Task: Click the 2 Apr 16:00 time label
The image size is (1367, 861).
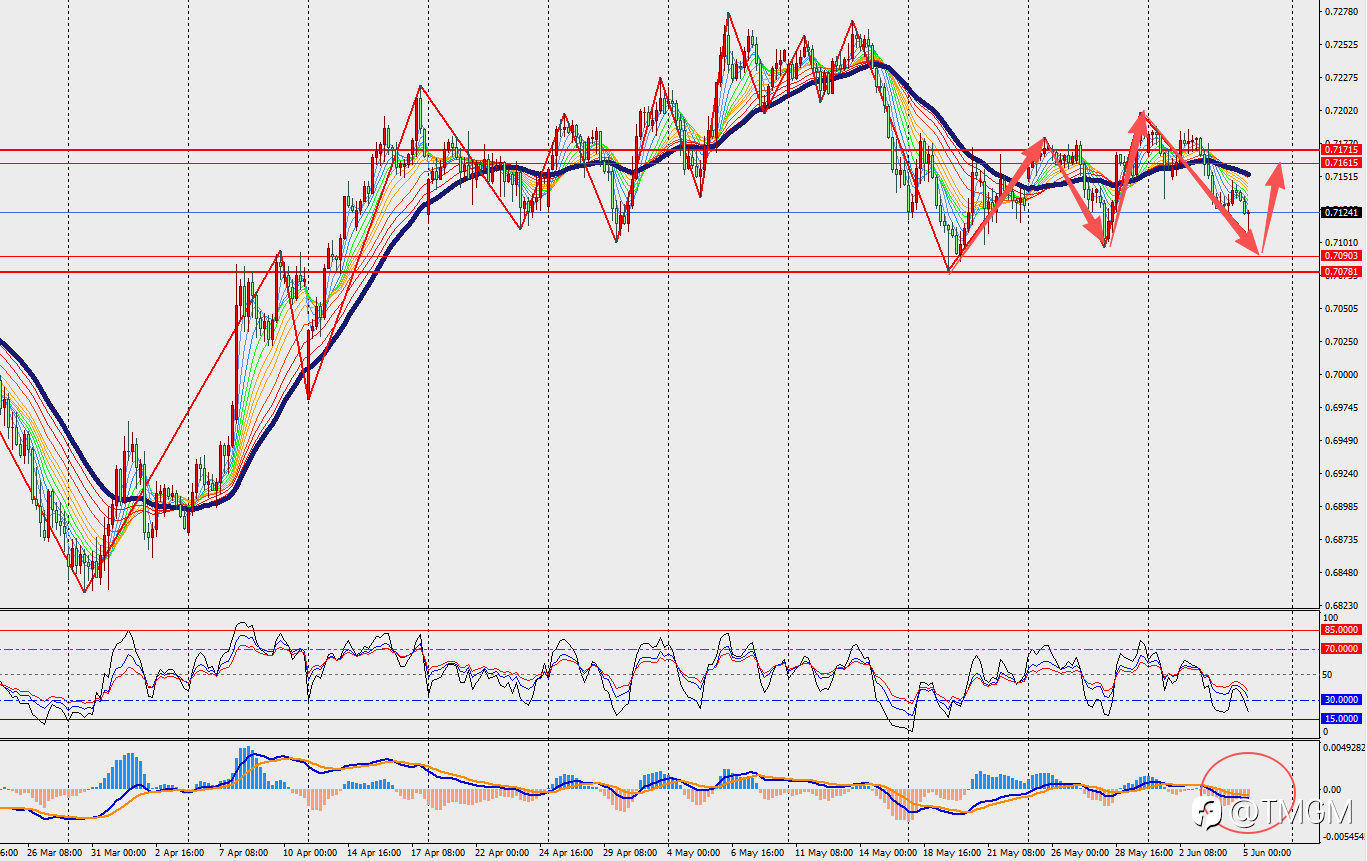Action: 180,853
